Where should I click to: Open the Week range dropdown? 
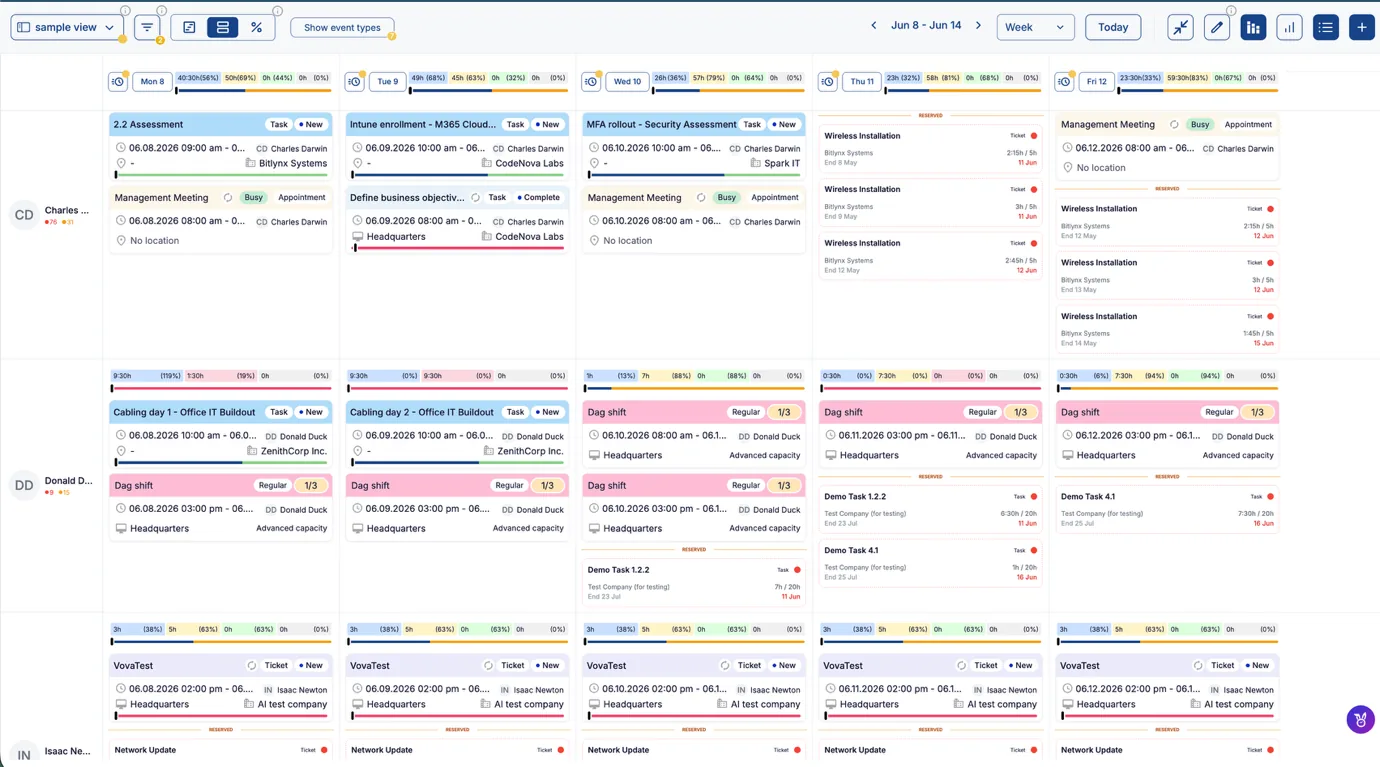click(1035, 27)
